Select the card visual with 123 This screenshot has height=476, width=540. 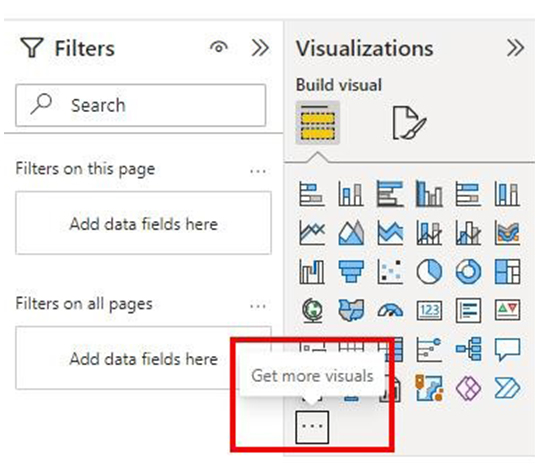click(x=429, y=310)
